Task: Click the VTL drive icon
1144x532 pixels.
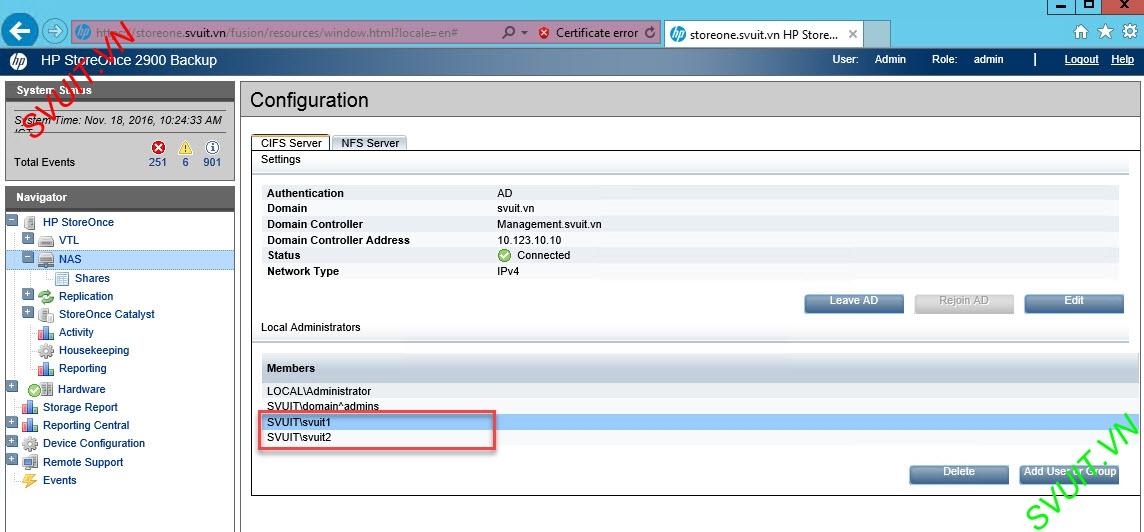Action: 46,241
